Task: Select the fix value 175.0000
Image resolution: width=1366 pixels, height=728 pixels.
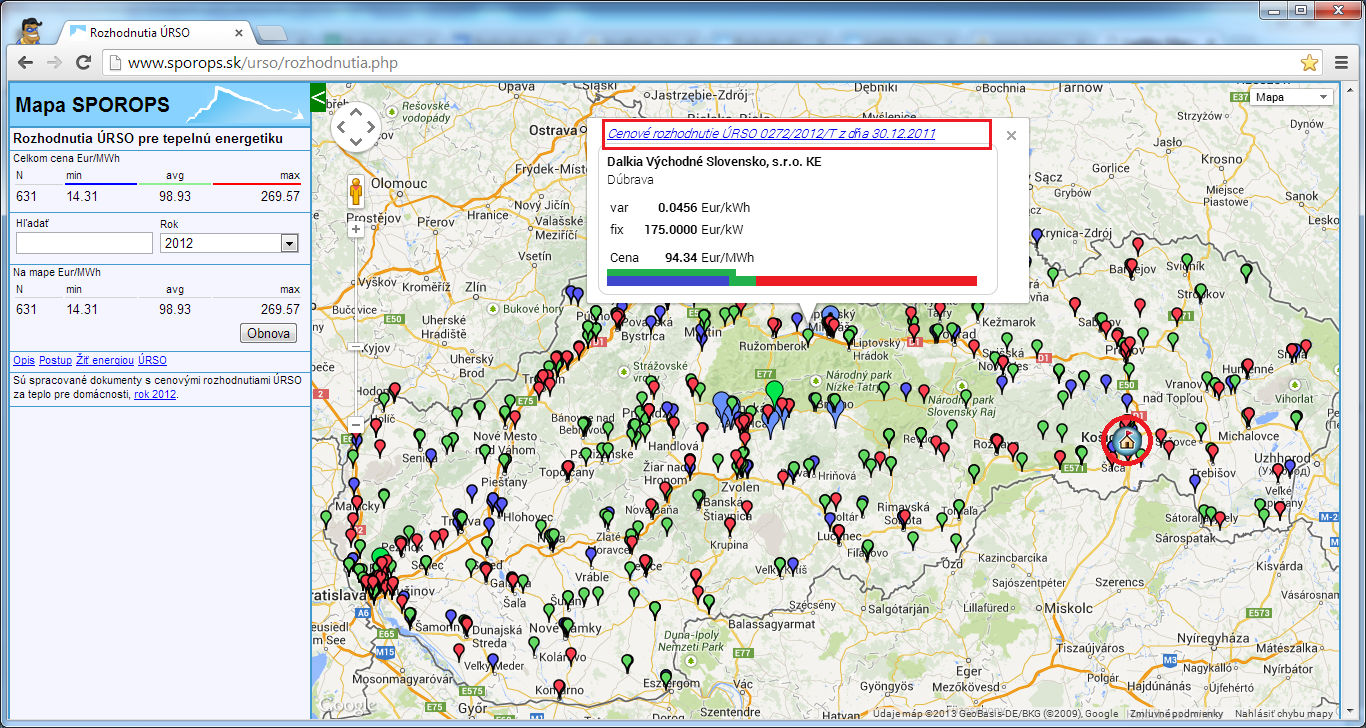Action: point(671,229)
